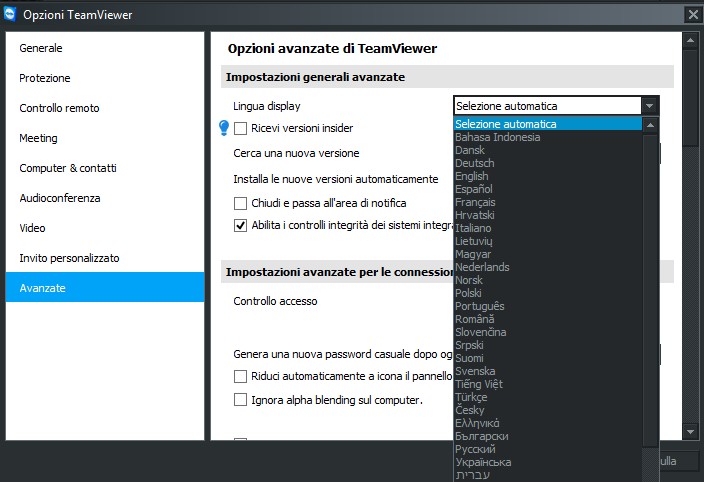Select Polski language option
This screenshot has height=482, width=704.
point(548,293)
